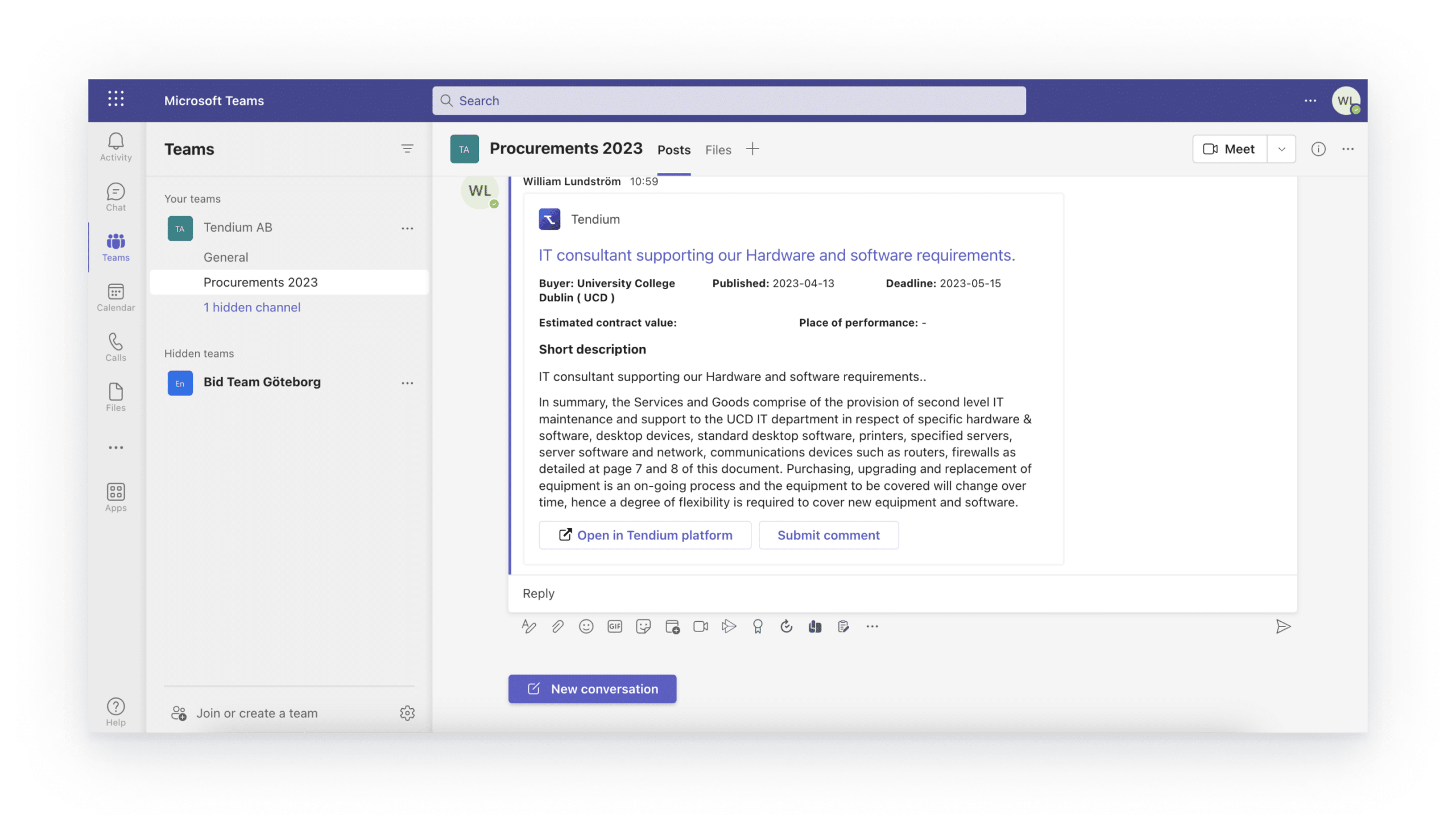Attach a file to the reply
1456x830 pixels.
[557, 626]
